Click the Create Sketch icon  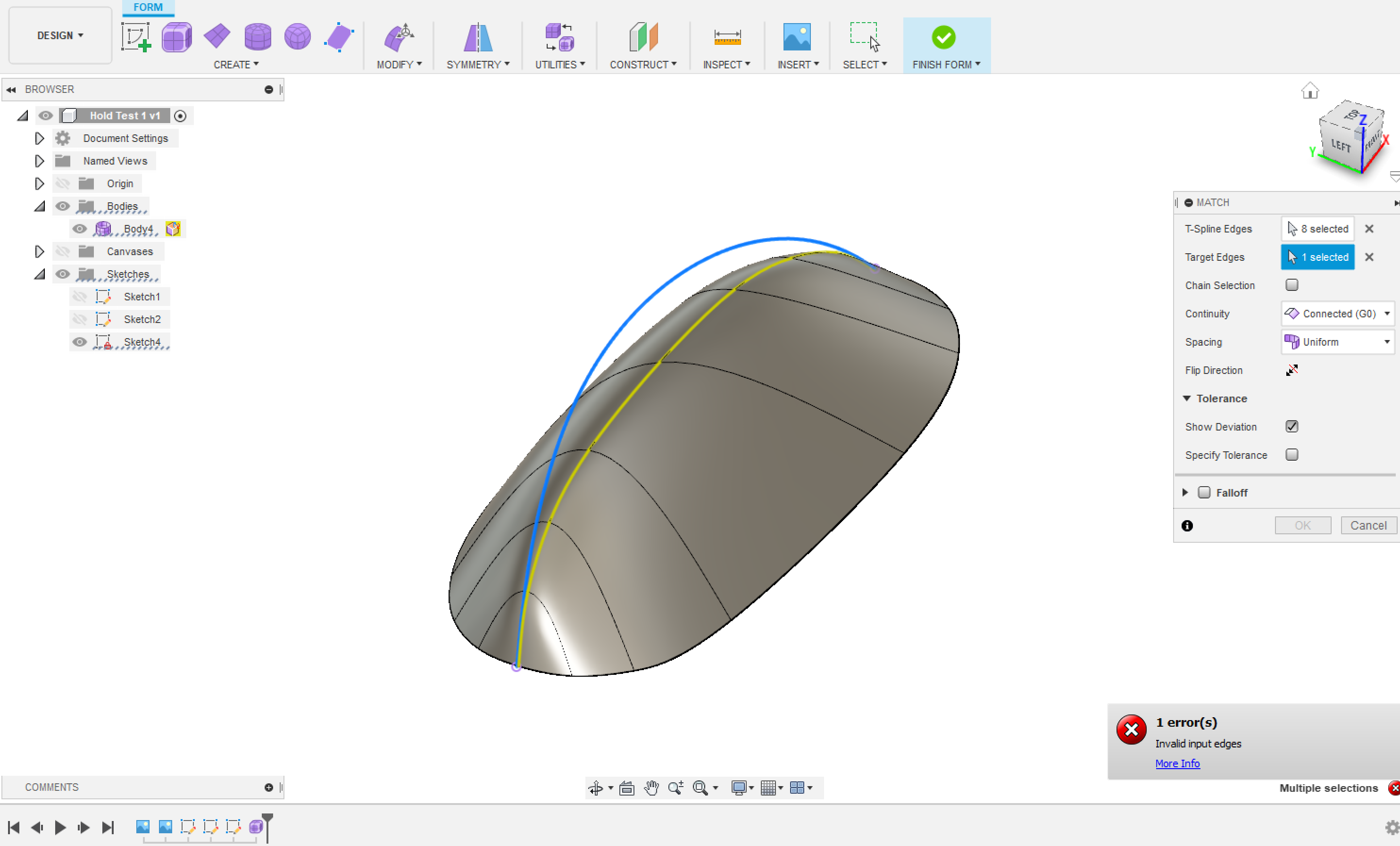tap(135, 38)
